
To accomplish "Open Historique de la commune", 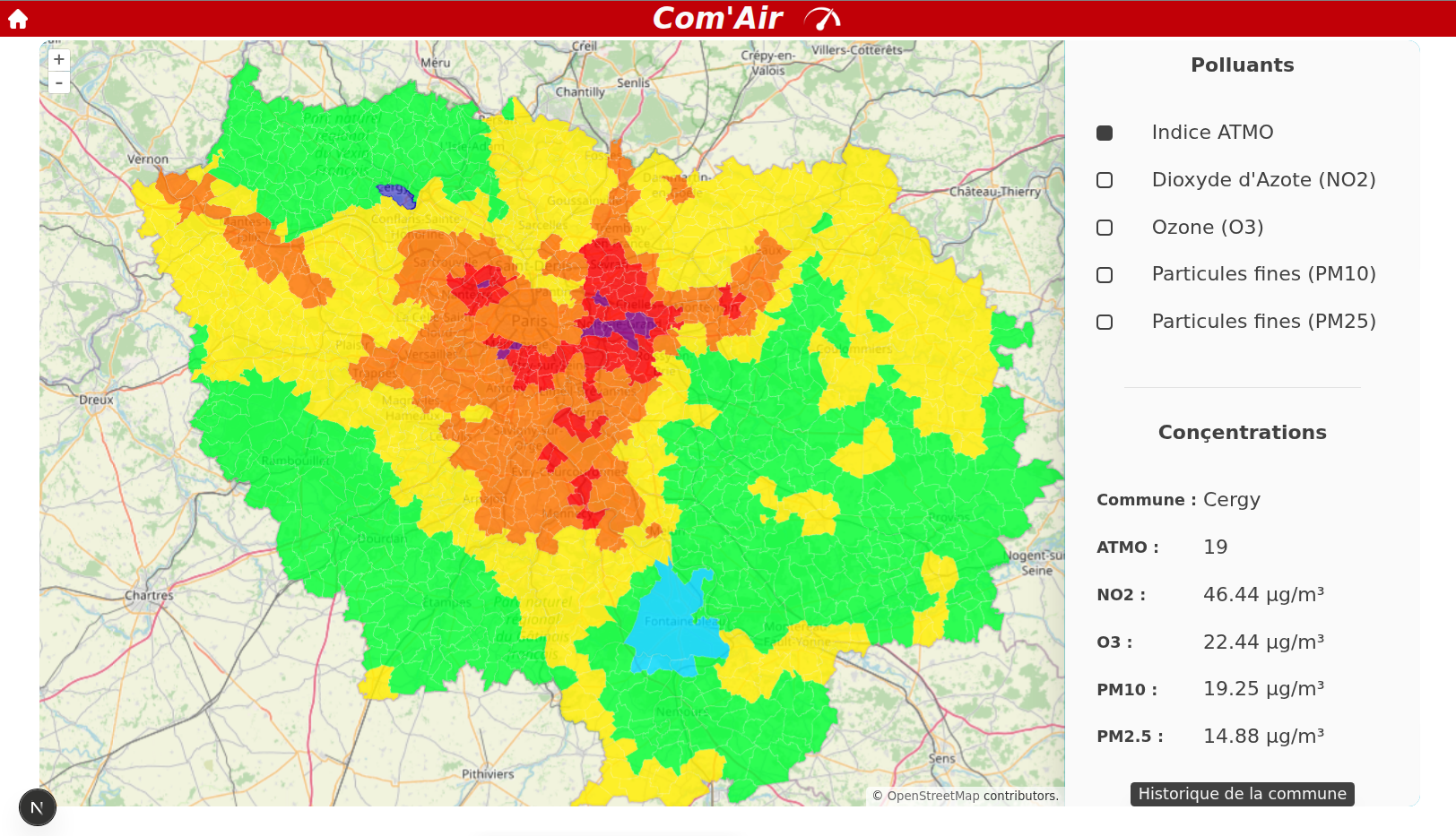I will (1242, 794).
